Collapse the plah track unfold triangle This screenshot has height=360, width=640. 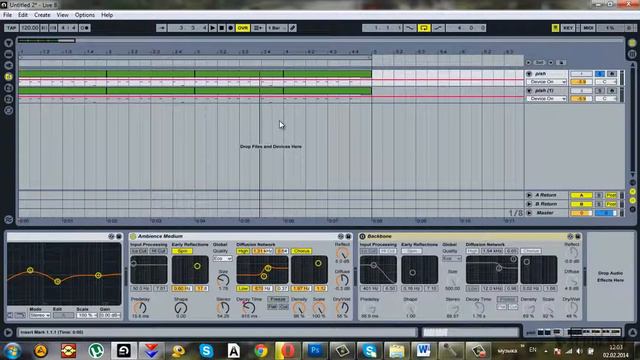529,74
